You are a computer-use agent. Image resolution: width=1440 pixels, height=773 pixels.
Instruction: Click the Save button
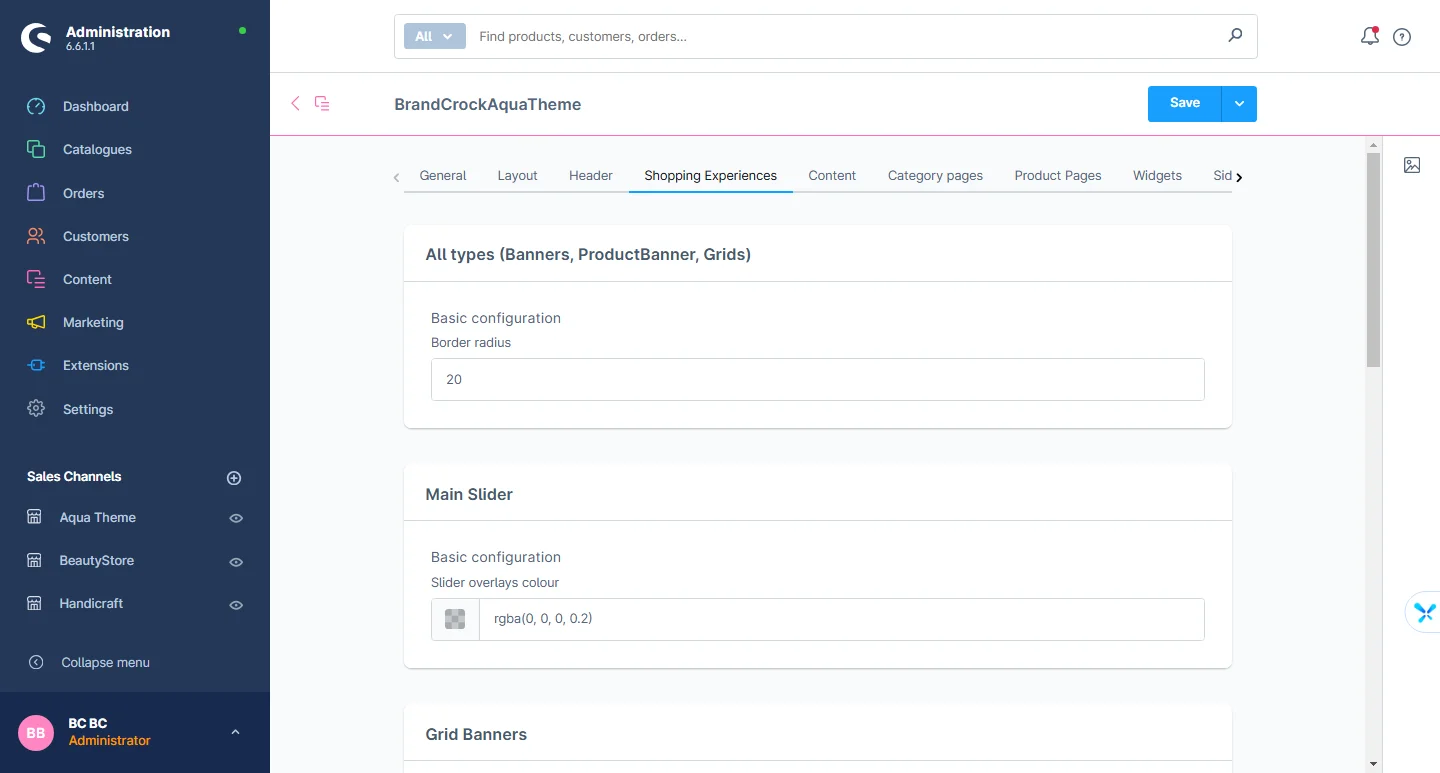click(x=1184, y=103)
